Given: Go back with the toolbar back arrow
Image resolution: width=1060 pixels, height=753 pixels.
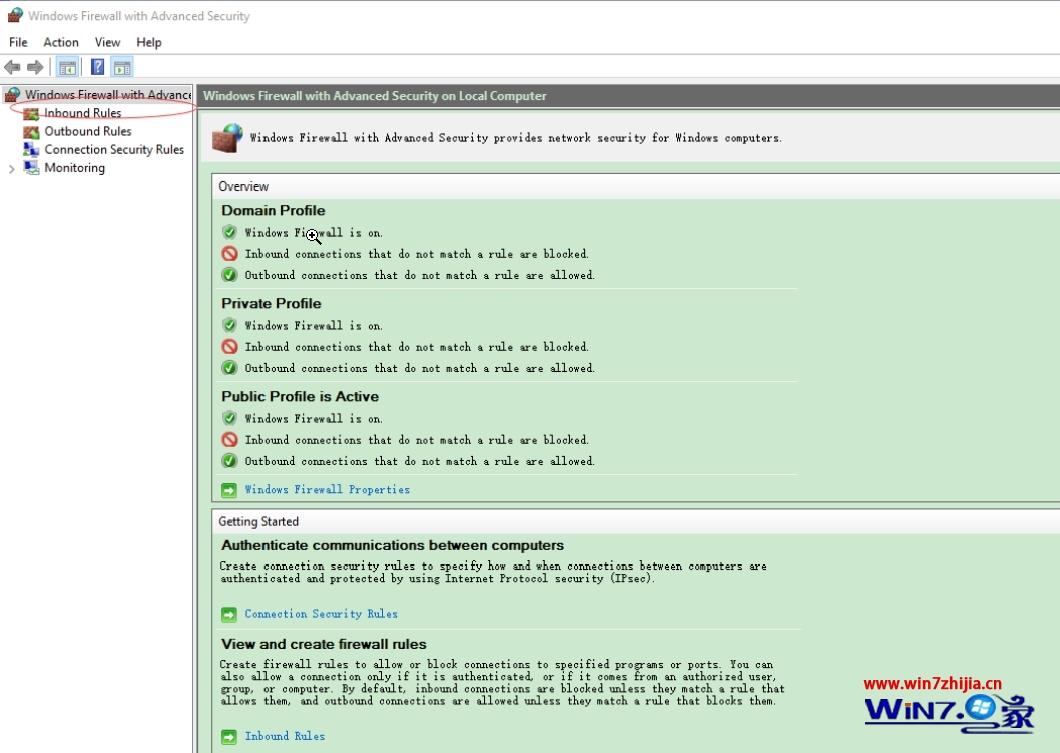Looking at the screenshot, I should point(12,67).
